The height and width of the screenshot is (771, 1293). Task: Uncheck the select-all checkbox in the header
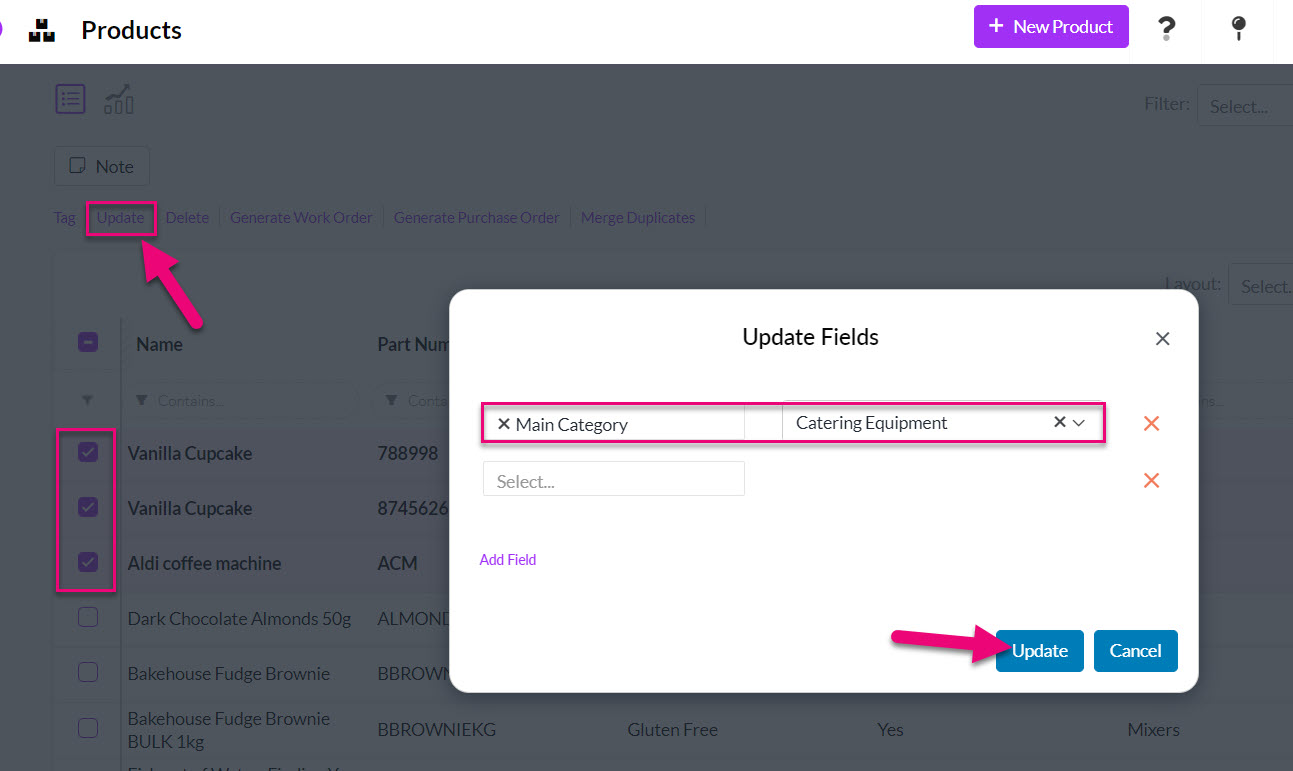pos(87,342)
